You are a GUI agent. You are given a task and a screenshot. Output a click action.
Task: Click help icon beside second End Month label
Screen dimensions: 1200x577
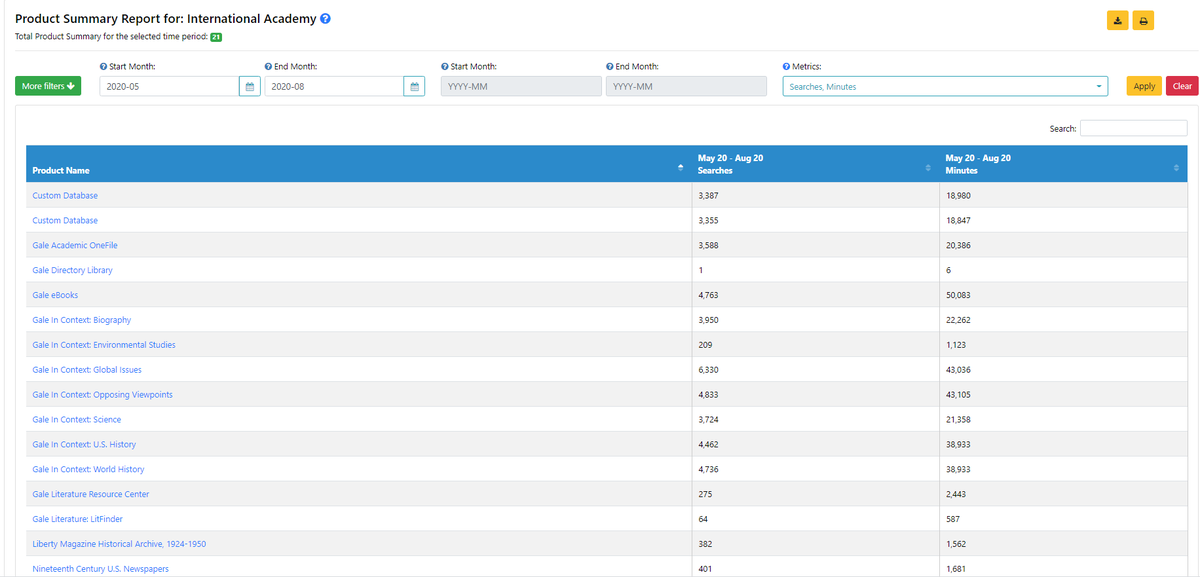tap(610, 66)
